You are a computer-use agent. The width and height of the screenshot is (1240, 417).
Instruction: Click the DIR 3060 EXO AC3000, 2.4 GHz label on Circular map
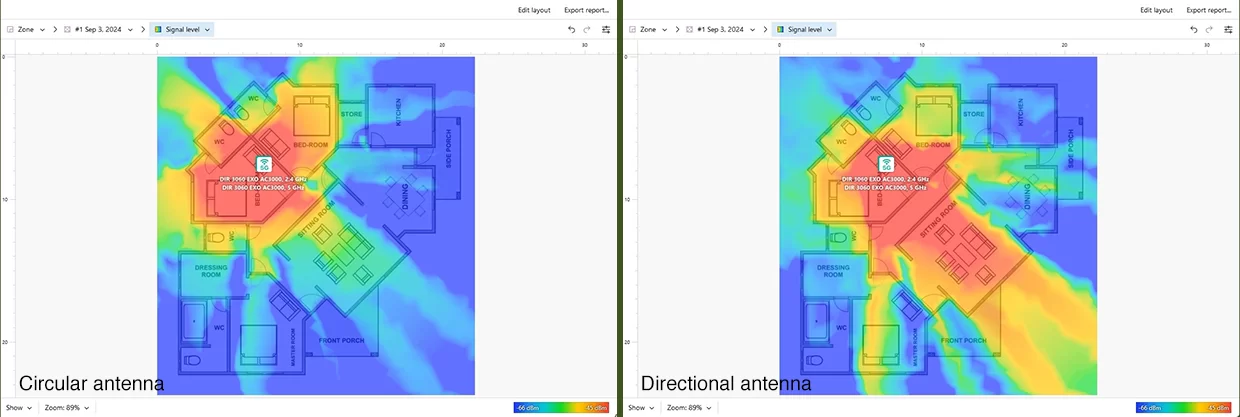tap(264, 179)
